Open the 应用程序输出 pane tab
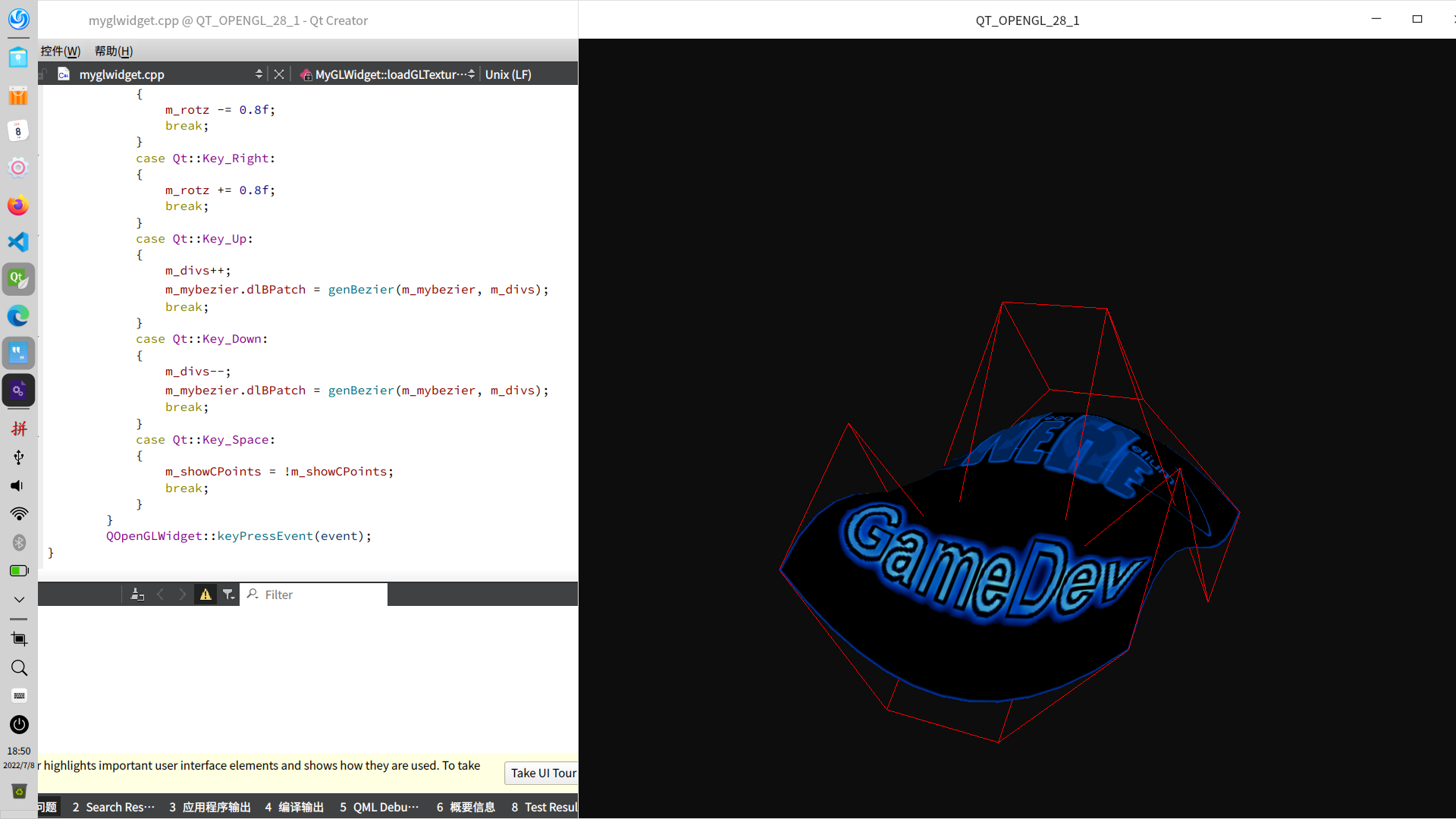The image size is (1456, 819). pyautogui.click(x=210, y=807)
